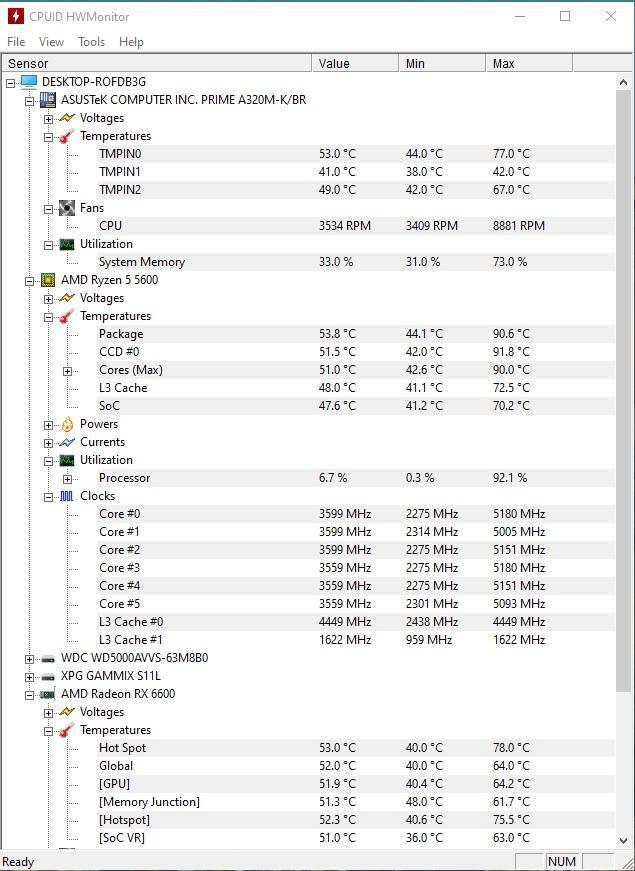Viewport: 635px width, 871px height.
Task: Expand the motherboard Voltages node
Action: click(49, 119)
